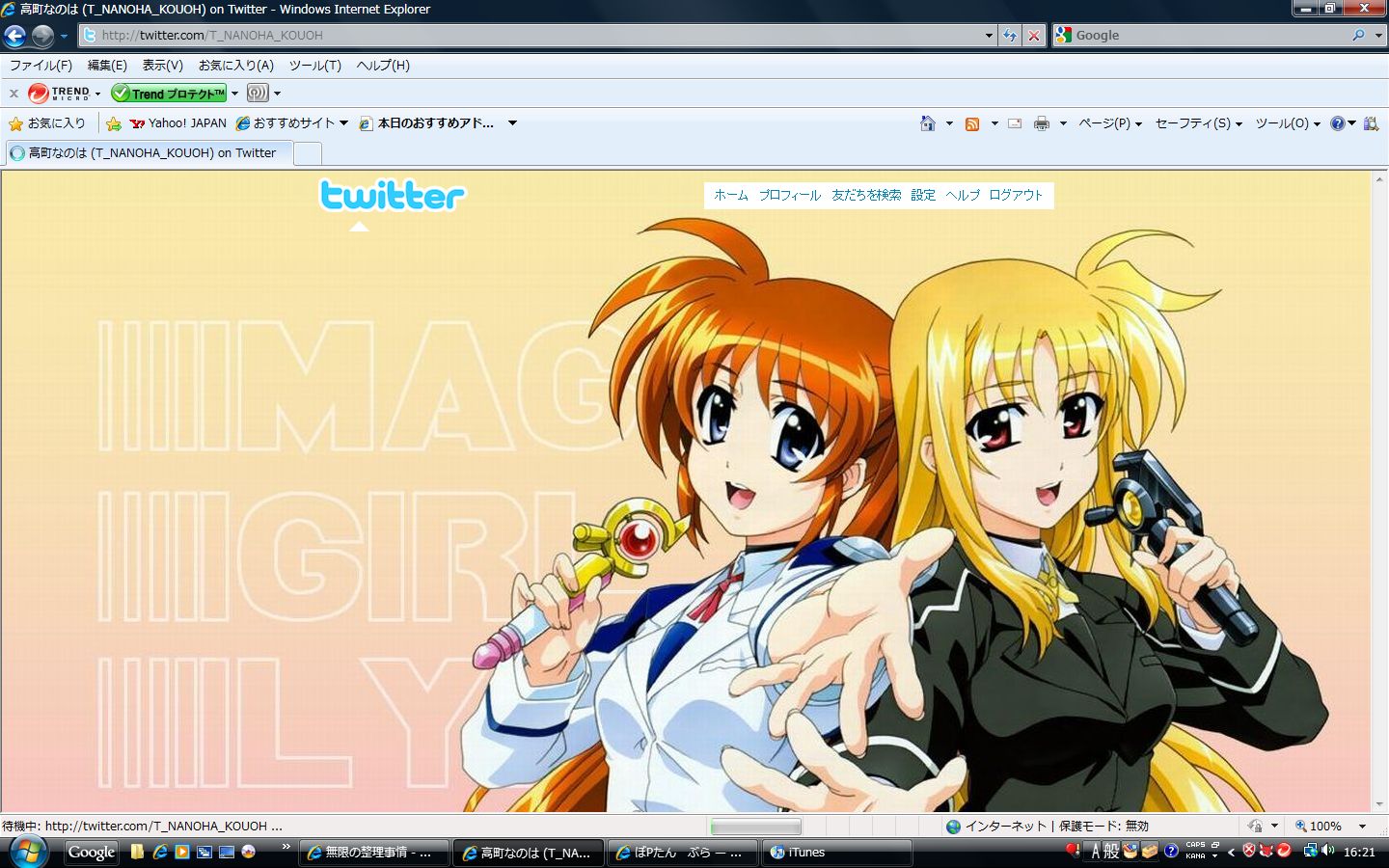Click the wireless signal advisor icon
1389x868 pixels.
[258, 94]
